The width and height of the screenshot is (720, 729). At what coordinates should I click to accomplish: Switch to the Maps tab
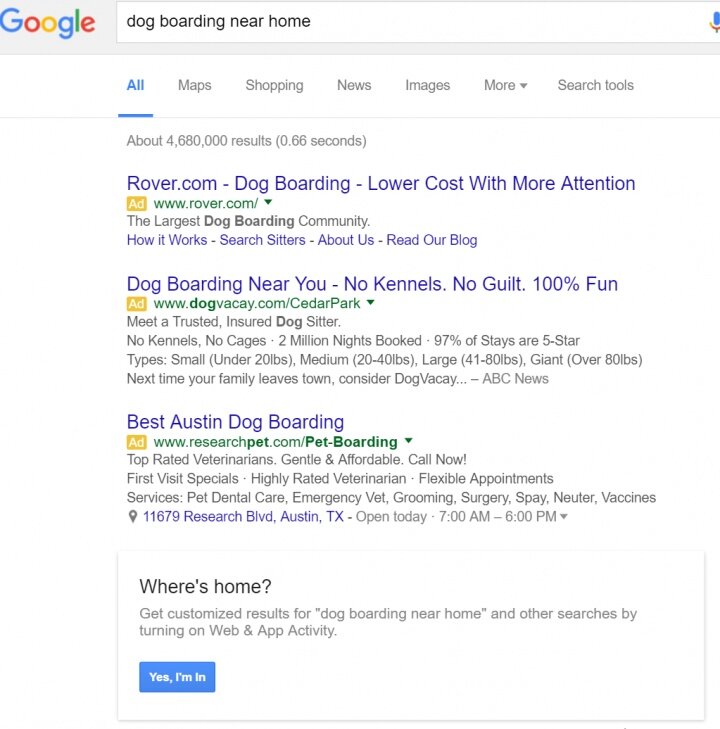194,86
